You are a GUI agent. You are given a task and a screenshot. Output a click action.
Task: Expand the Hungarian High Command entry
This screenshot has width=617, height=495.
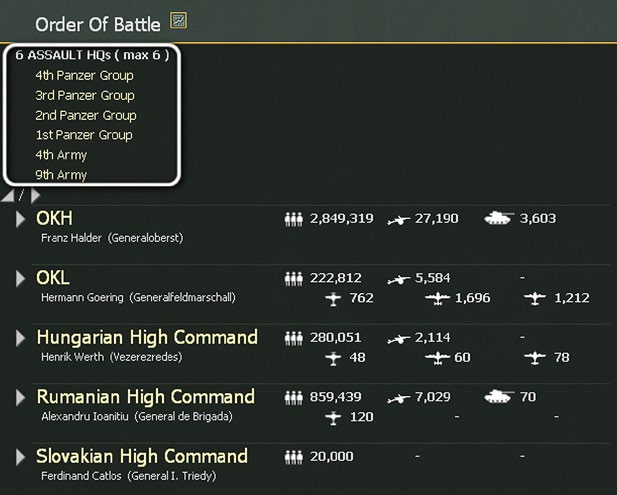[x=20, y=339]
